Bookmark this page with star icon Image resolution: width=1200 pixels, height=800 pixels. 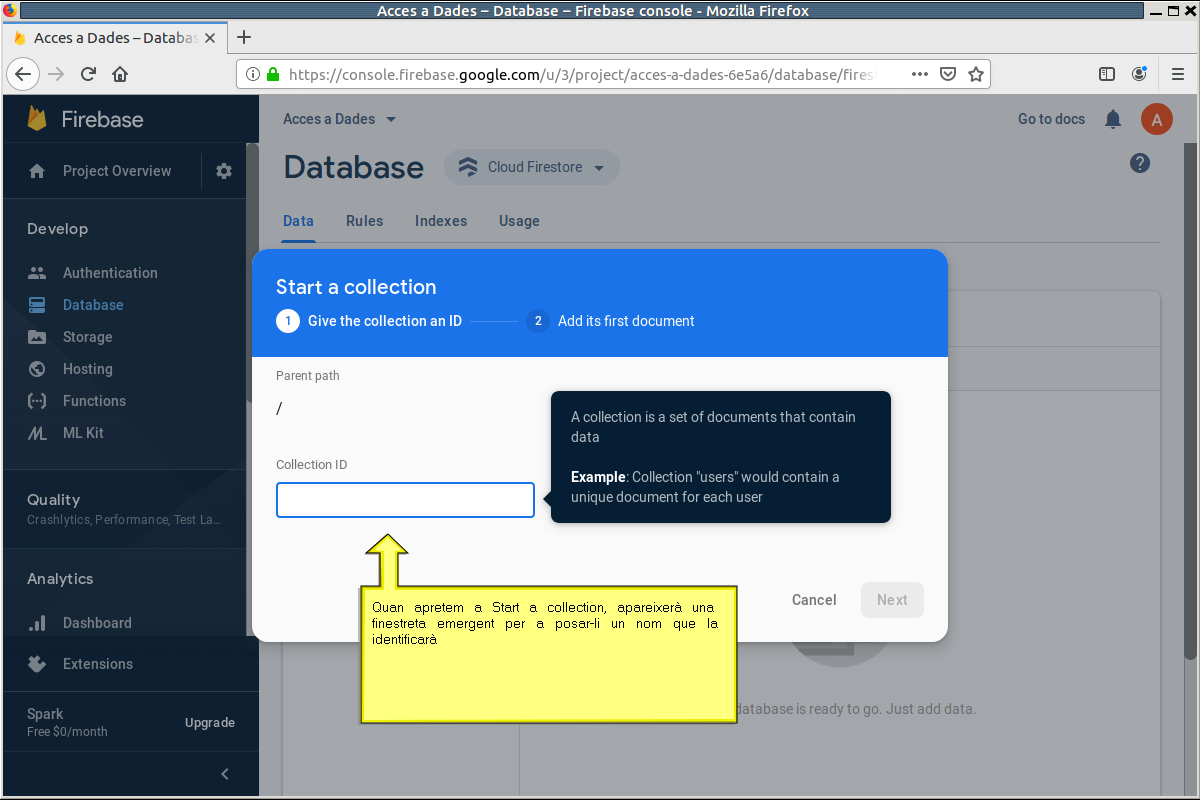pyautogui.click(x=976, y=74)
